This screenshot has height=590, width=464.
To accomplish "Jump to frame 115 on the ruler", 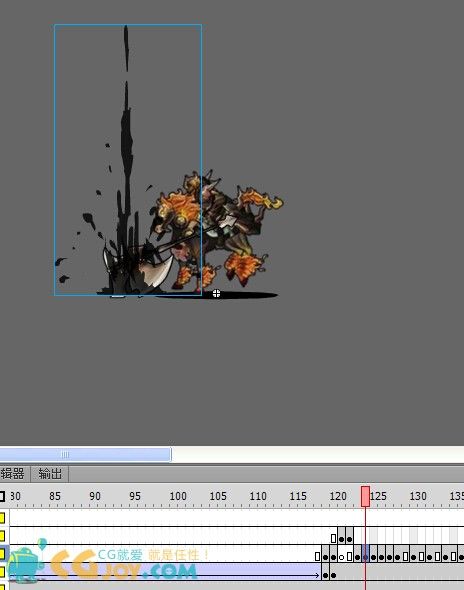I will [x=298, y=496].
